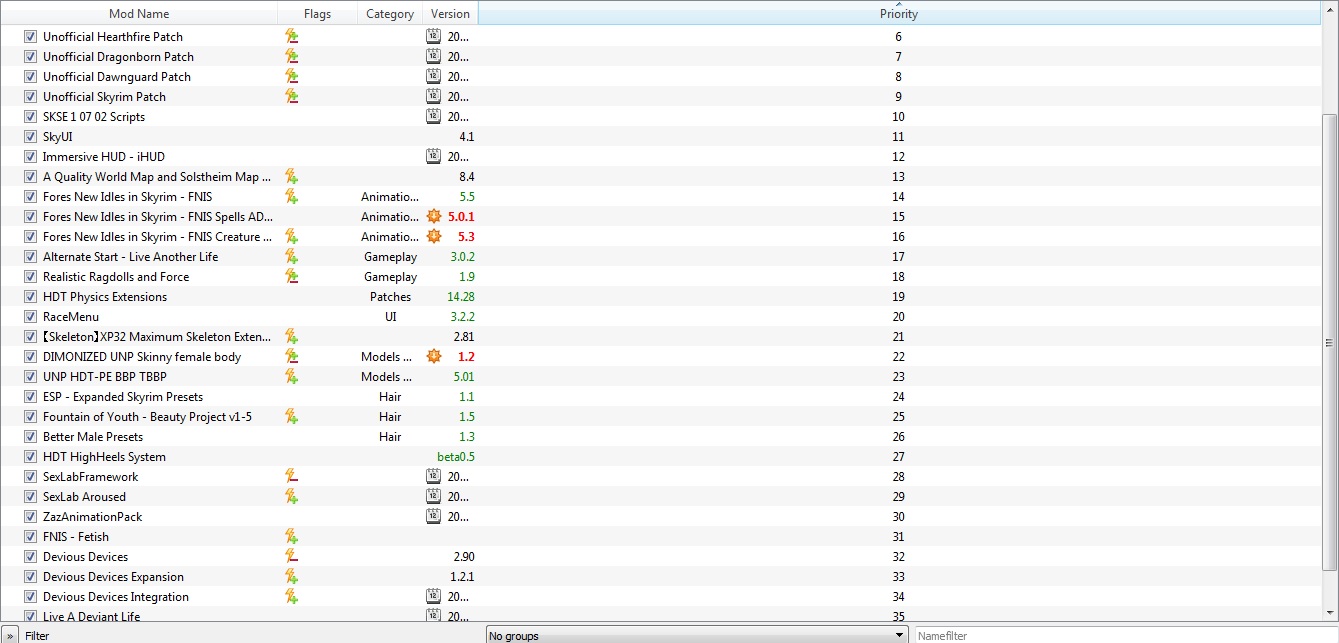Viewport: 1339px width, 643px height.
Task: Click Patches category cell
Action: point(390,296)
